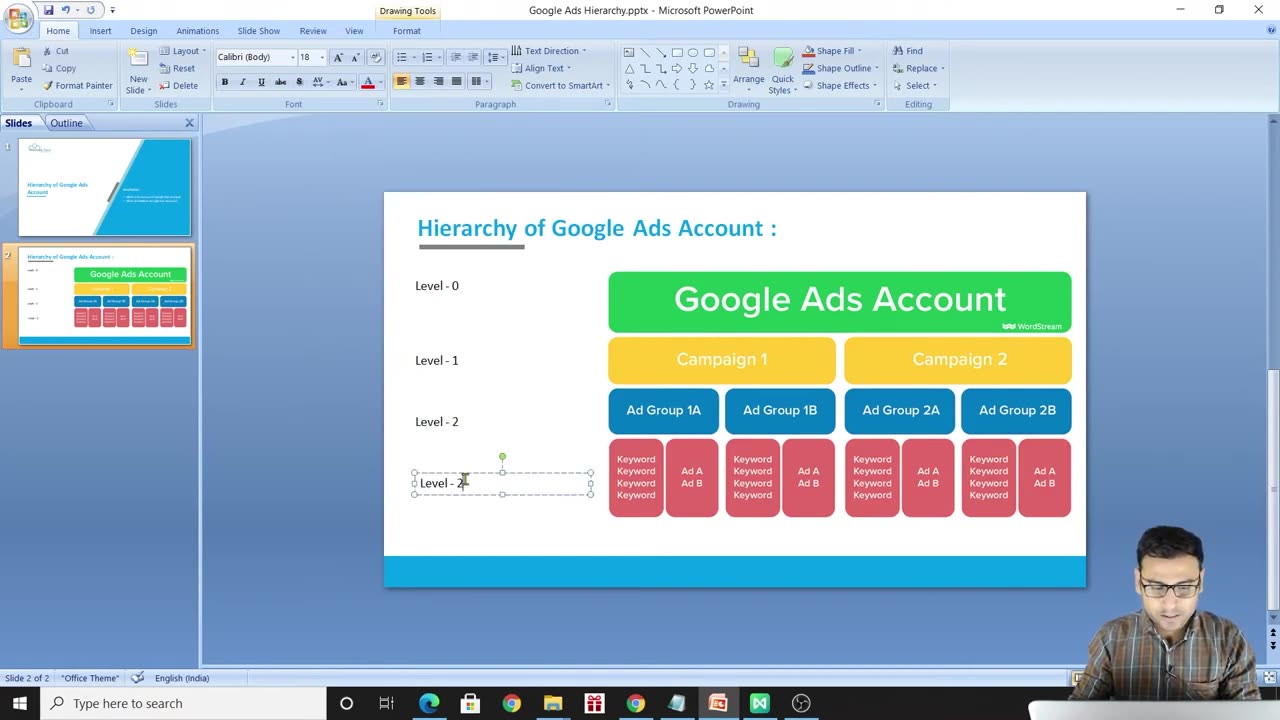Cut the selected text box
This screenshot has width=1280, height=720.
click(56, 51)
